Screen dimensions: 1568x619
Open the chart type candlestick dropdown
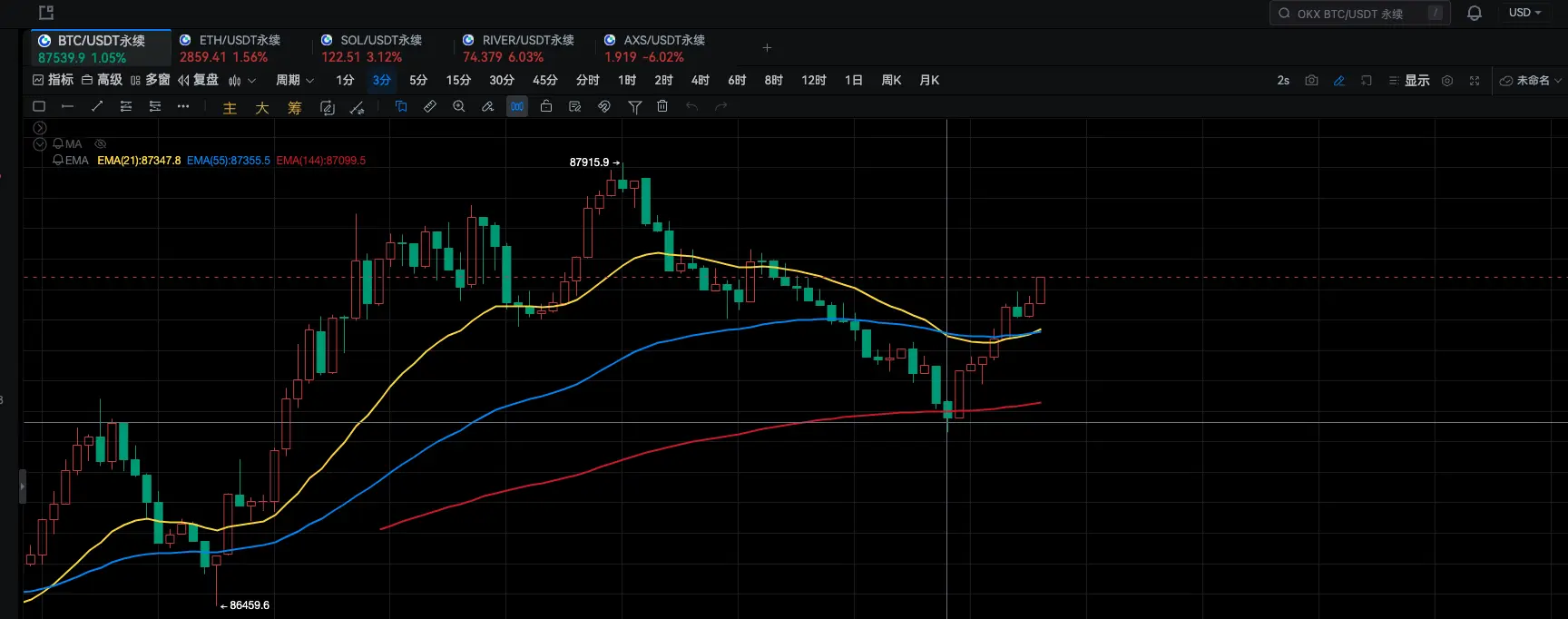click(x=242, y=80)
